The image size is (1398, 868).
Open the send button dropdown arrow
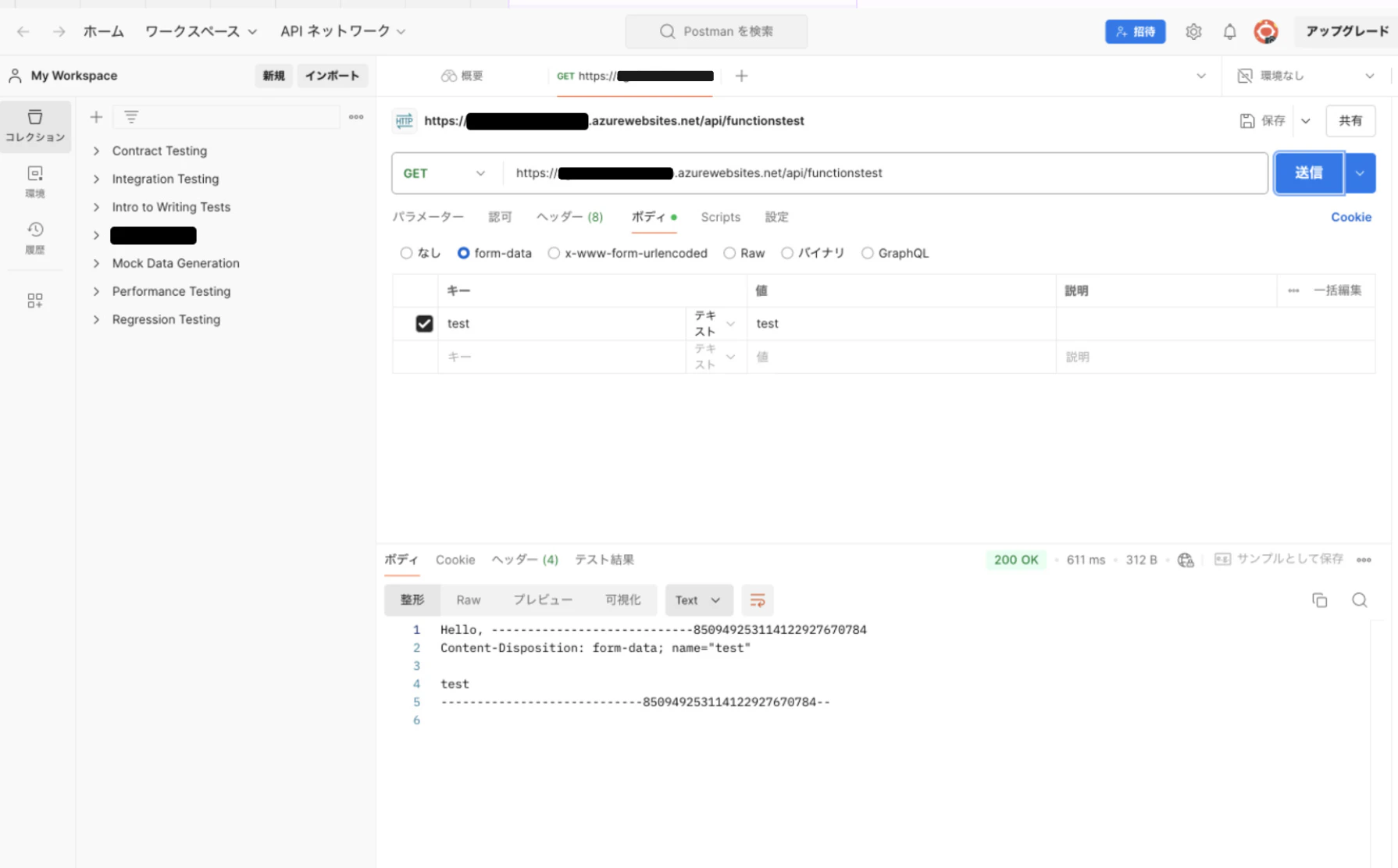[x=1360, y=173]
